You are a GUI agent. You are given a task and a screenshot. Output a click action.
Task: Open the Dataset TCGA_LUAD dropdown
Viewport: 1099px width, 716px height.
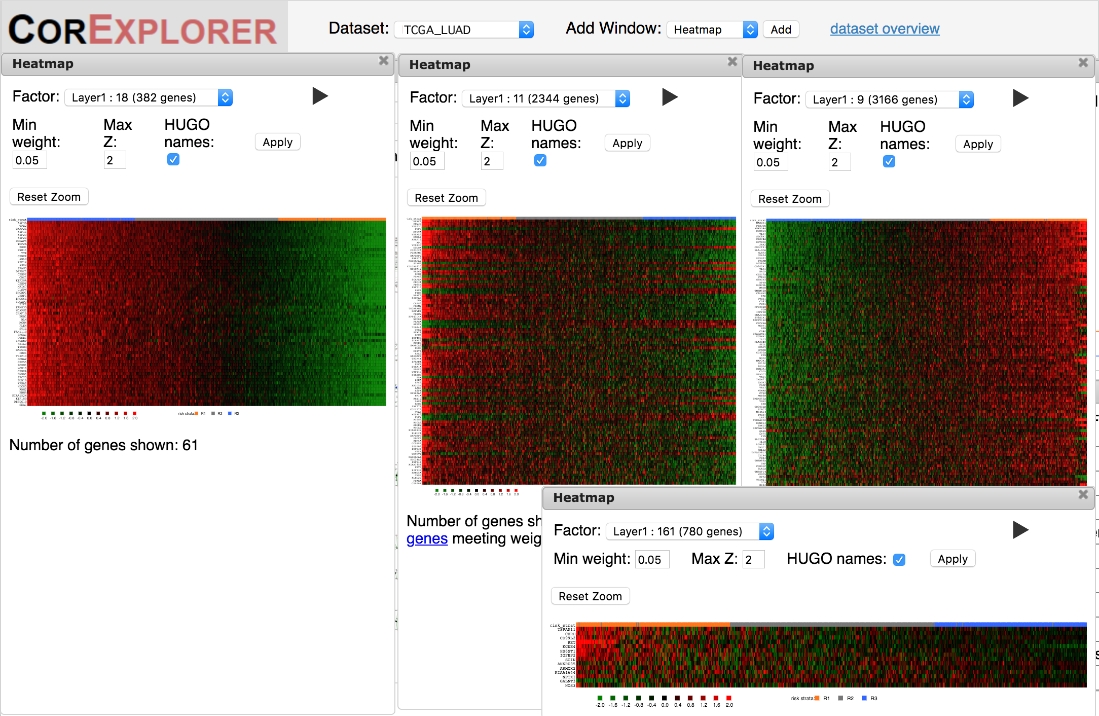point(464,29)
